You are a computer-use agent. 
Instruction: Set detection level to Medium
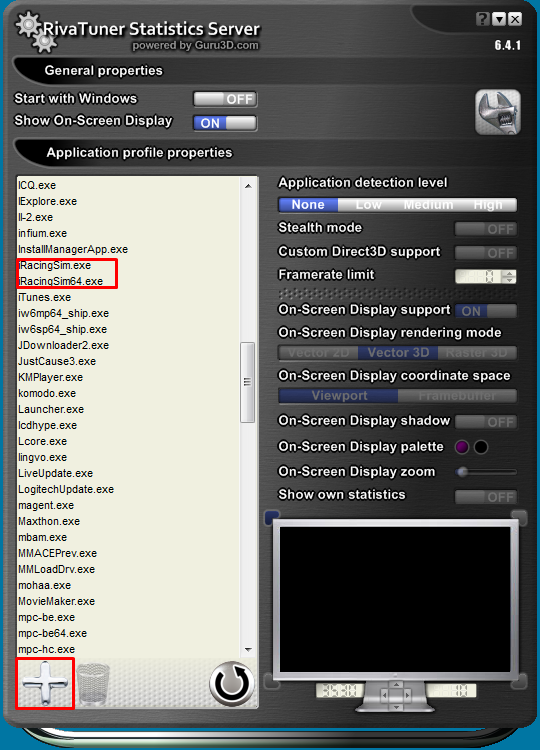428,205
